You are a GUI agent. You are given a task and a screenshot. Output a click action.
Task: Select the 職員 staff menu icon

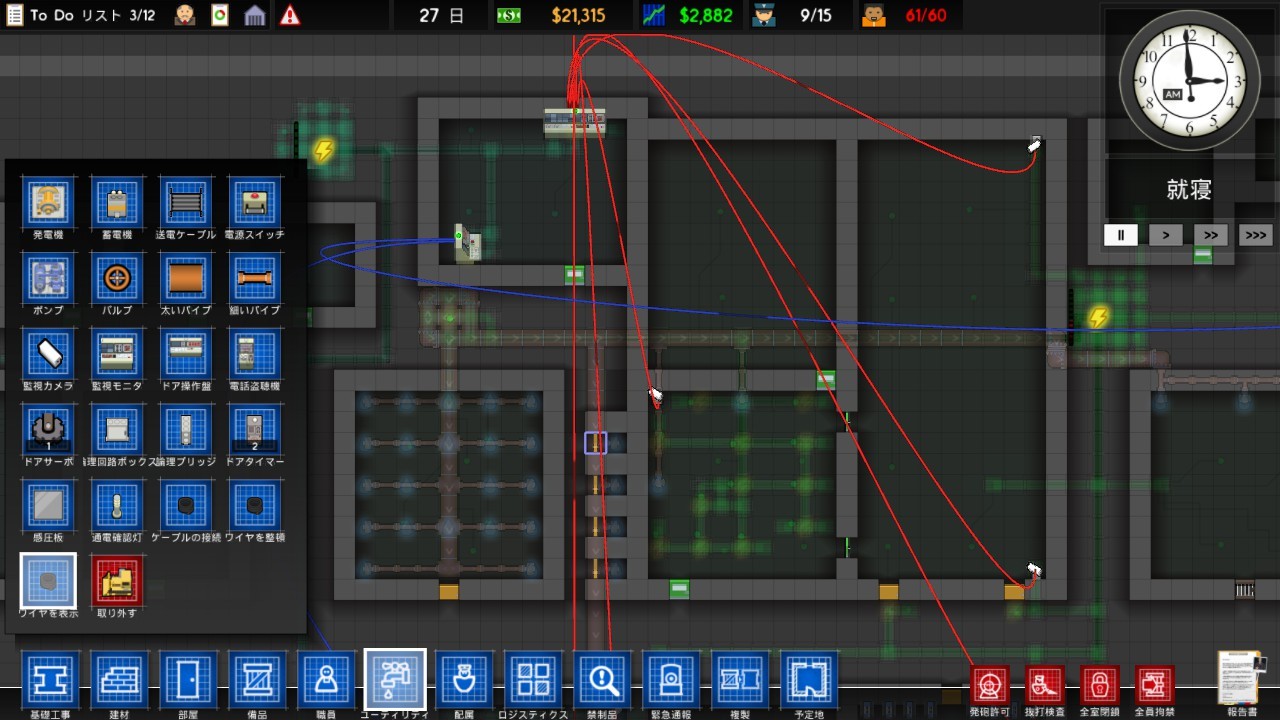pos(325,680)
